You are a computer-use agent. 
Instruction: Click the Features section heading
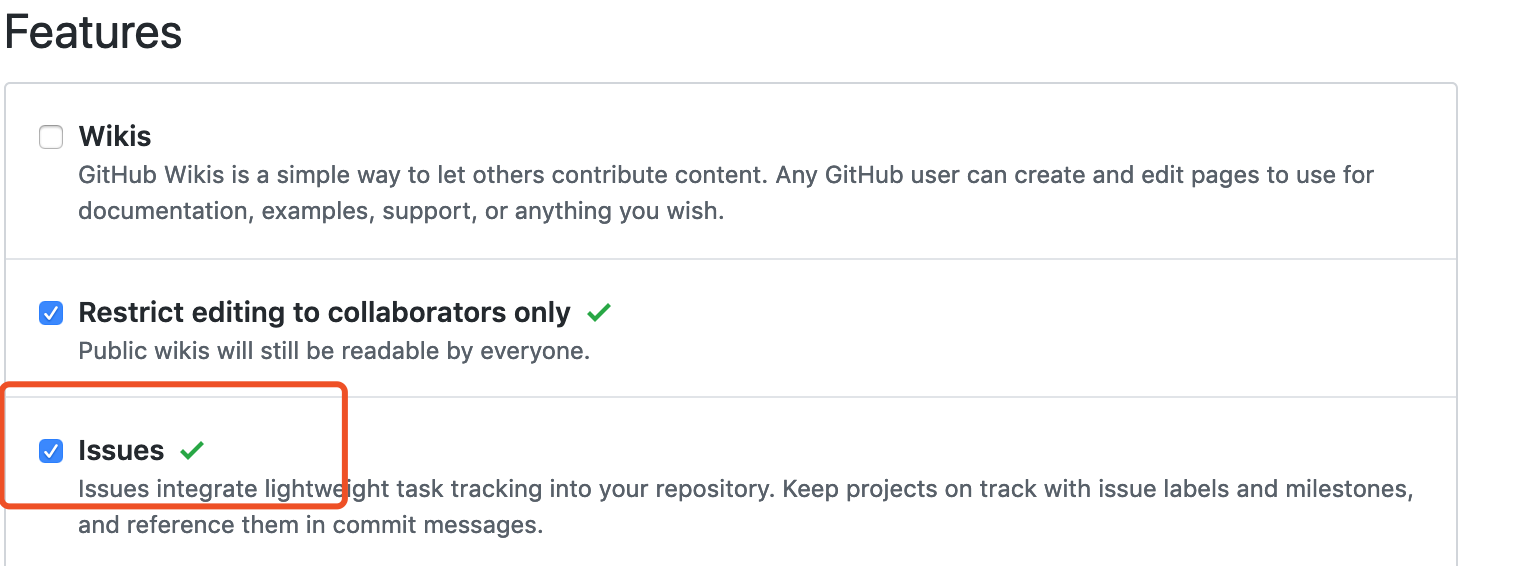click(94, 33)
